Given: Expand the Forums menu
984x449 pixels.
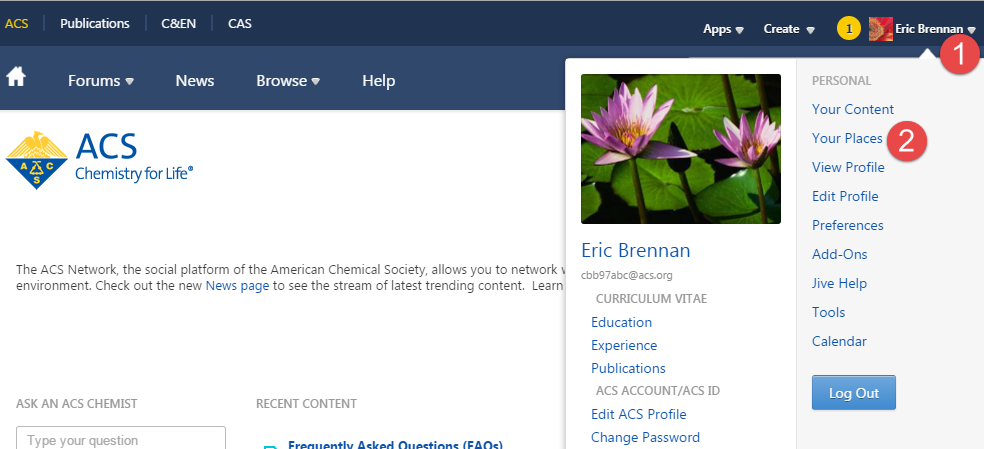Looking at the screenshot, I should pyautogui.click(x=100, y=81).
